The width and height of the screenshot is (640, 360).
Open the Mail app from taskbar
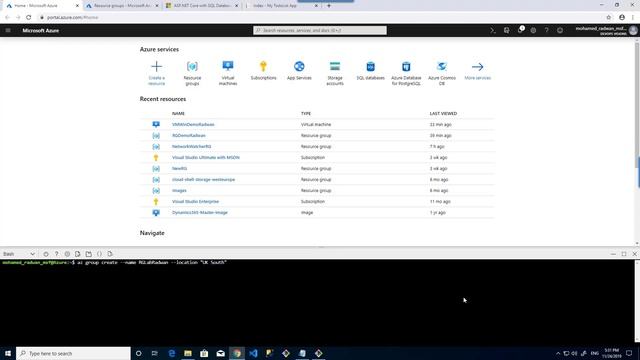(x=220, y=353)
